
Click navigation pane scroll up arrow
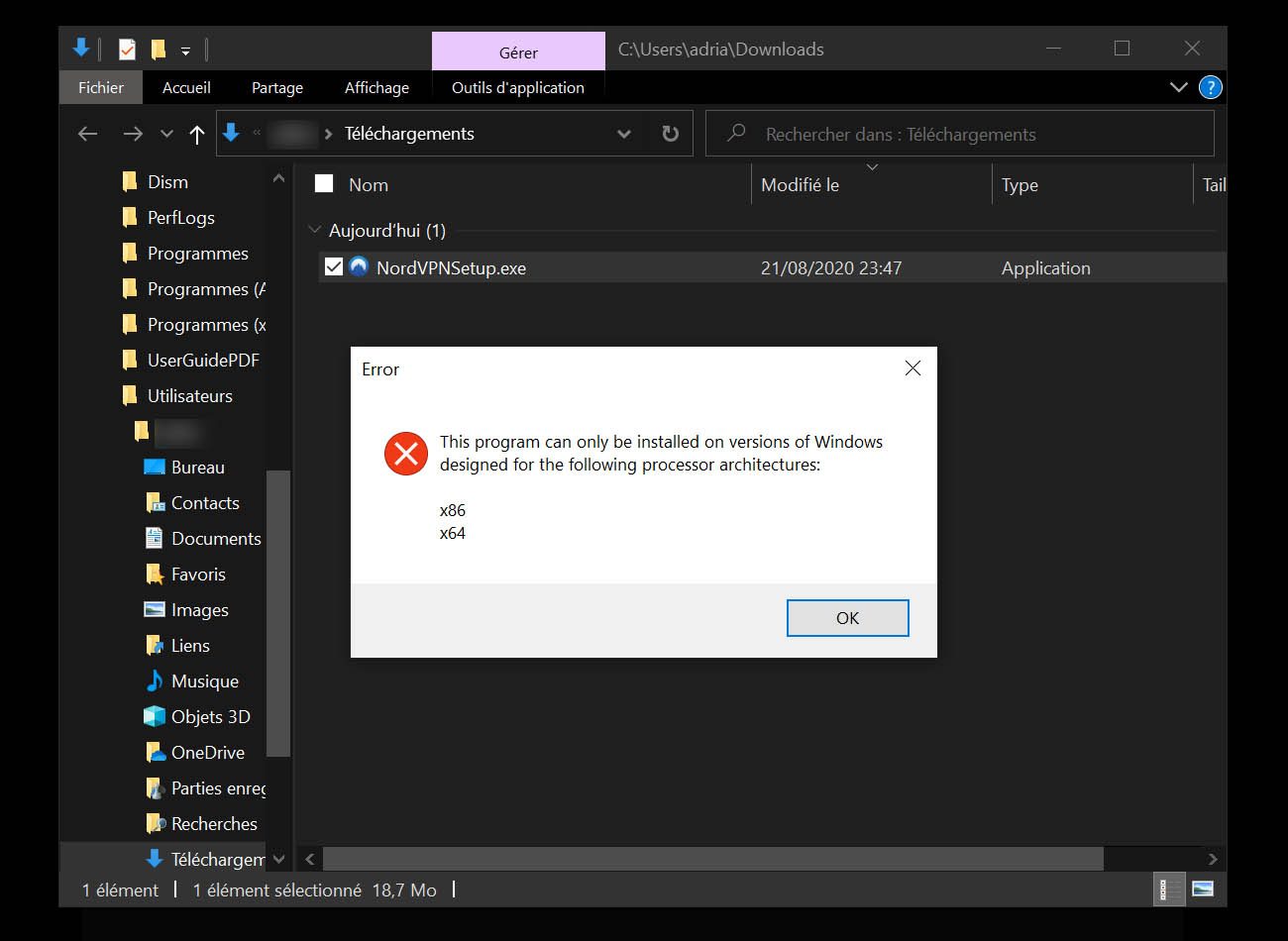[278, 178]
